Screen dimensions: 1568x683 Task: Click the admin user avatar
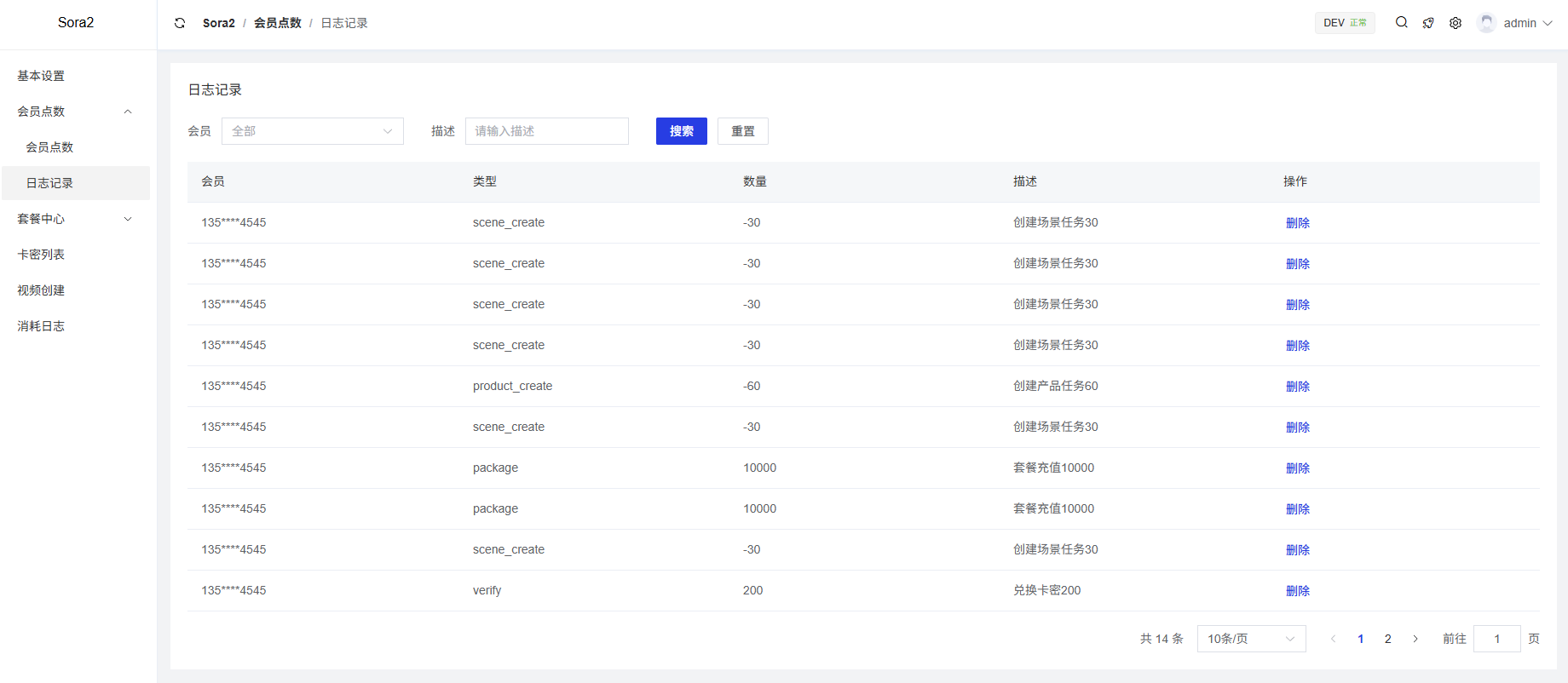coord(1487,23)
